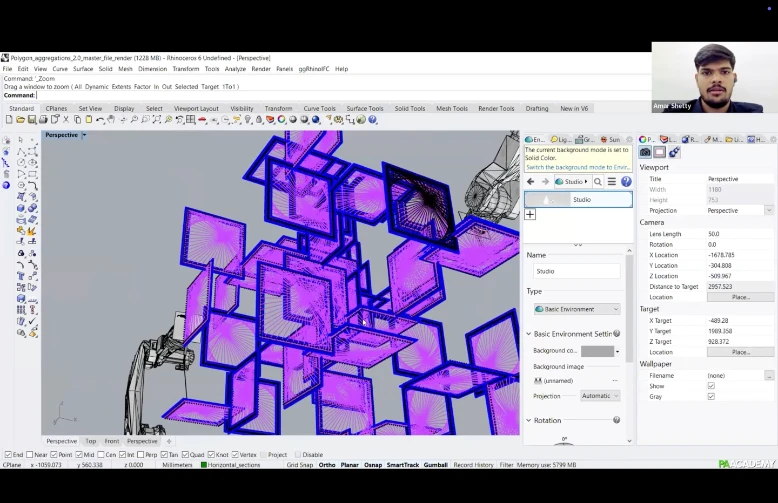778x503 pixels.
Task: Collapse the Rotation section
Action: pos(529,421)
